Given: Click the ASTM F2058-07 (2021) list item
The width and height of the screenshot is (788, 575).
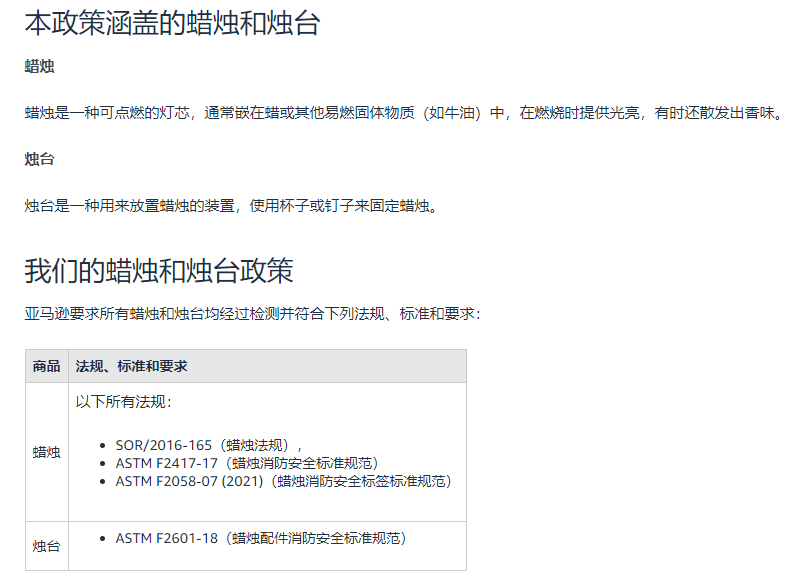Looking at the screenshot, I should (x=283, y=482).
